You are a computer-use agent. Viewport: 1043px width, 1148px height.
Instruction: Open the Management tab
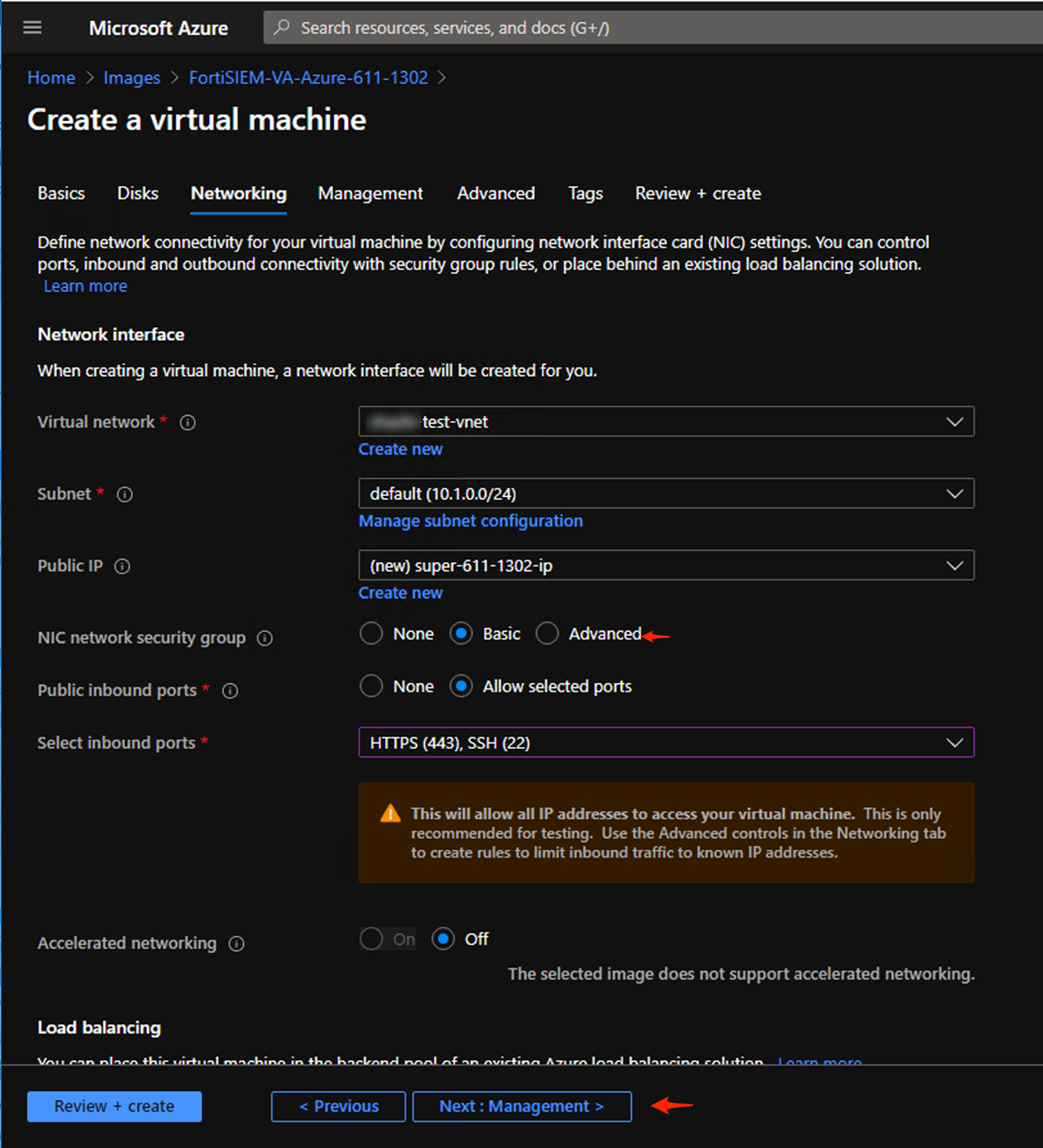(371, 193)
